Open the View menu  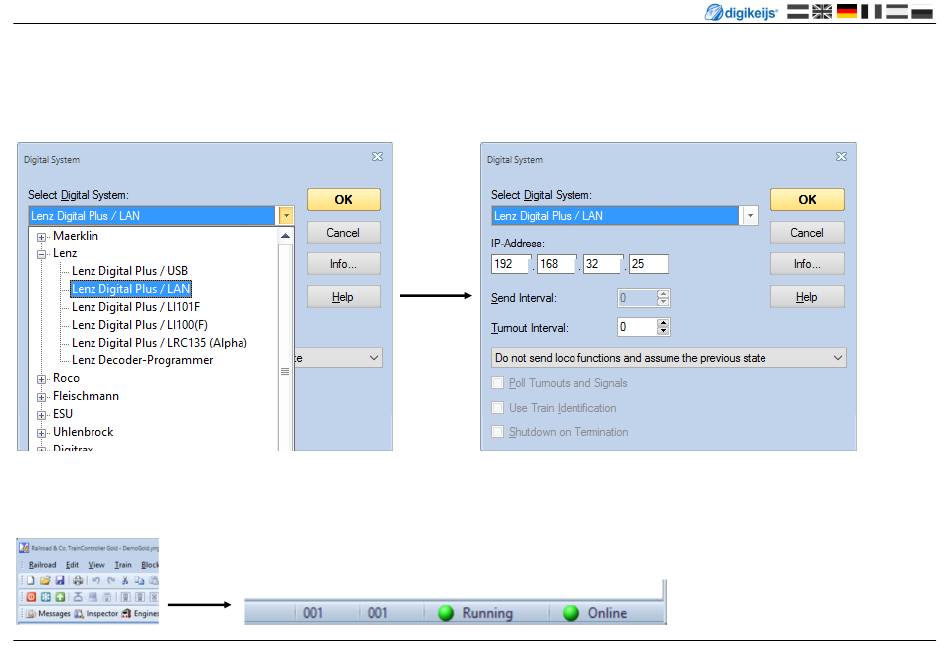point(96,565)
